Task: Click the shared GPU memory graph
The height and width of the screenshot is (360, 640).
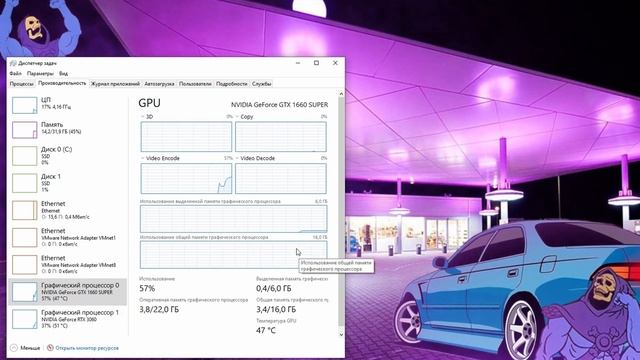Action: pyautogui.click(x=233, y=255)
